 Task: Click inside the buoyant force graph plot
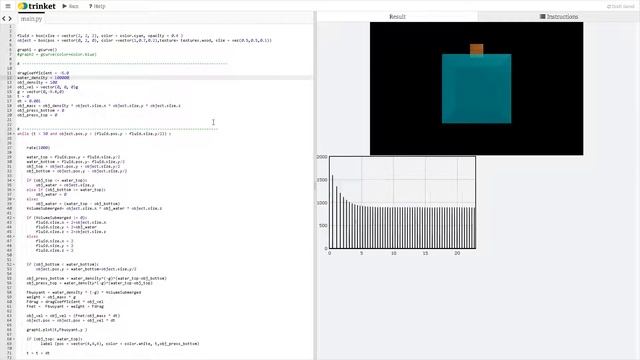[x=402, y=202]
